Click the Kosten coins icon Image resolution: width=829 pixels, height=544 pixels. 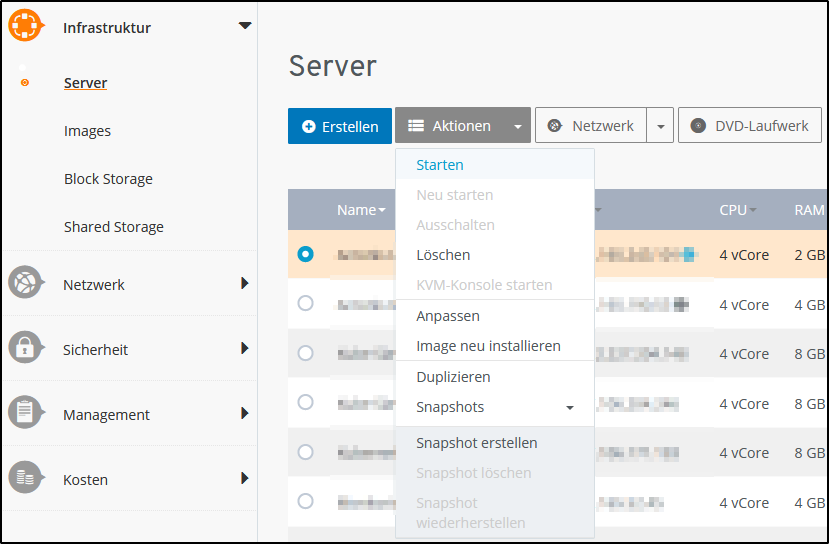point(25,477)
